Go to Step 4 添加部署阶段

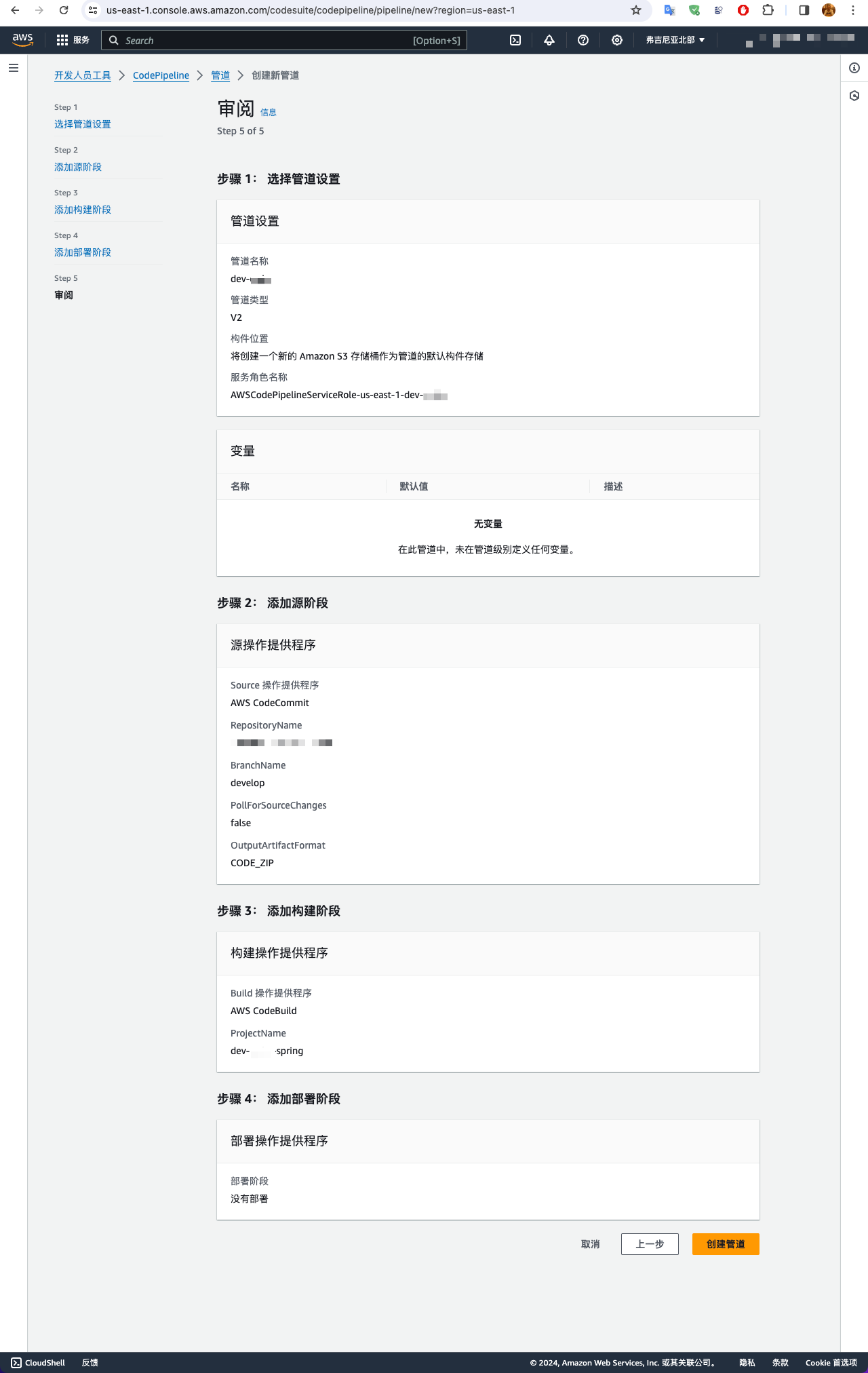click(x=83, y=252)
